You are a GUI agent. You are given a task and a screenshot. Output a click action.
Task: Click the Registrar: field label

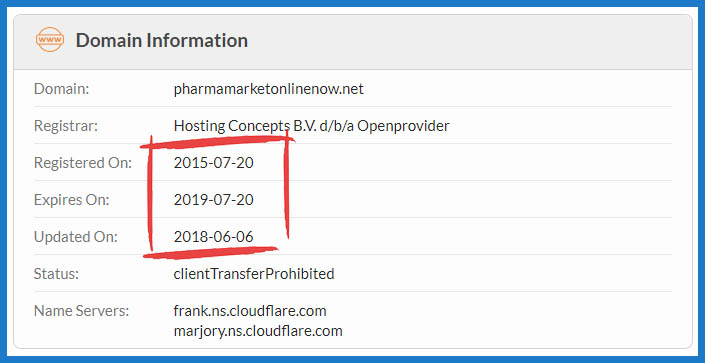pos(66,126)
